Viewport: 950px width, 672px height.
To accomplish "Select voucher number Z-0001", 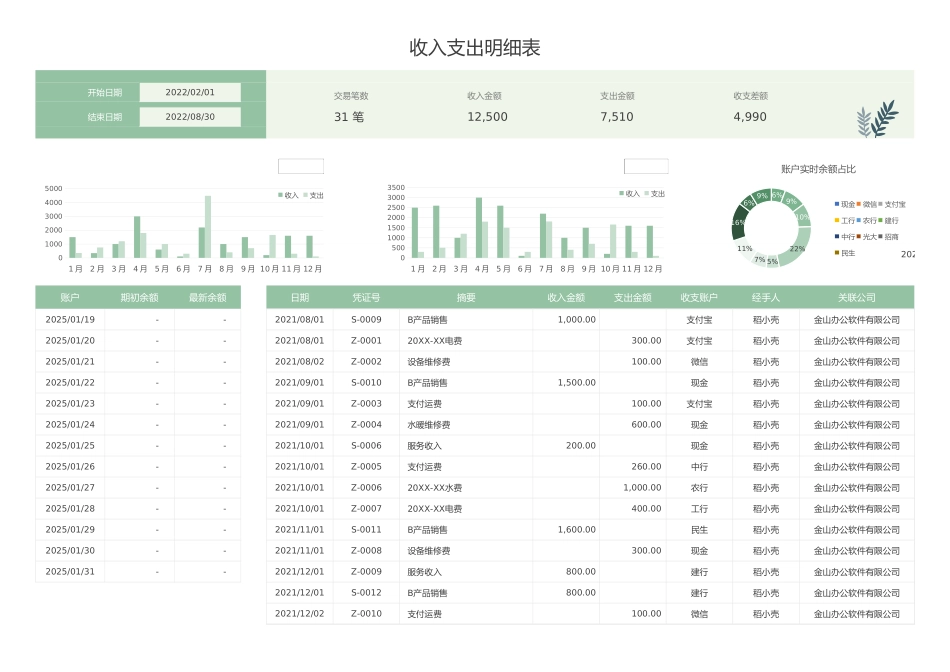I will pos(367,341).
